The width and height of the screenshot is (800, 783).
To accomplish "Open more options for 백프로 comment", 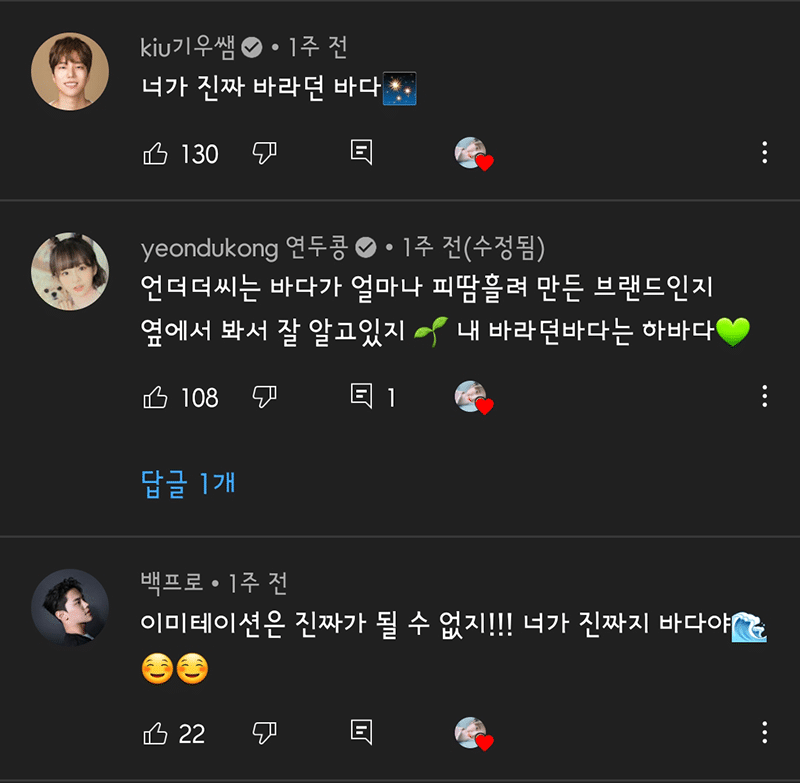I will (765, 733).
